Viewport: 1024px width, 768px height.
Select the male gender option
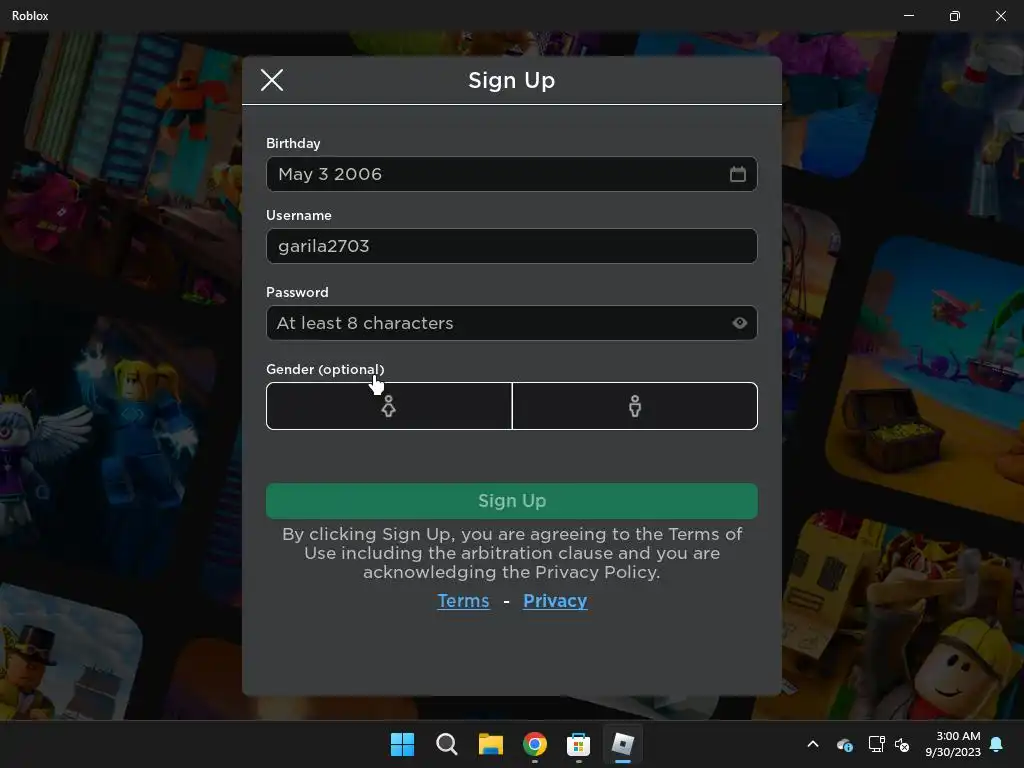point(635,406)
